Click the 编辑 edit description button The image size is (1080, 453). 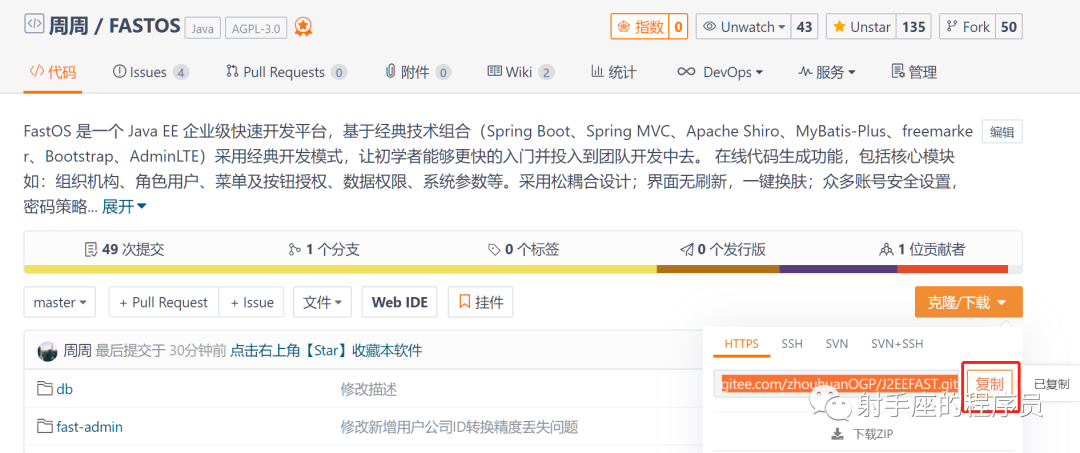(x=1001, y=132)
